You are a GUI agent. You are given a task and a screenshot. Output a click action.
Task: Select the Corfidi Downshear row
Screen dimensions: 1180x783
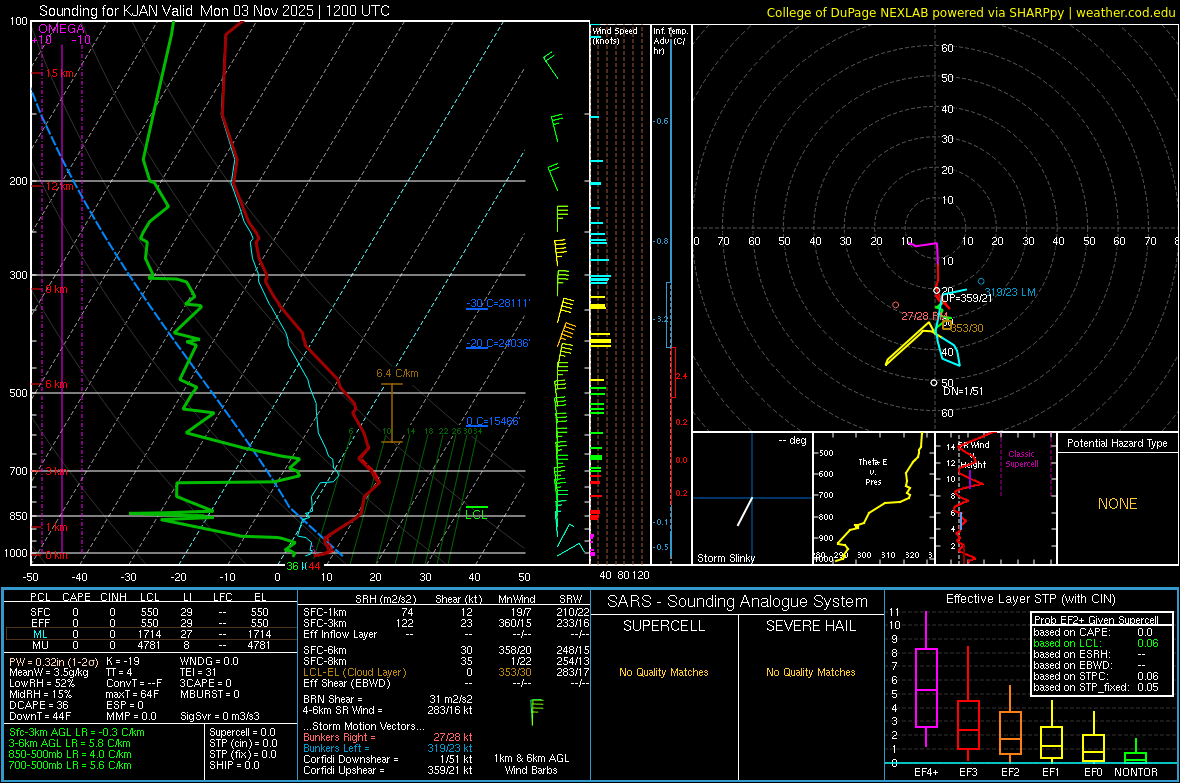(x=388, y=759)
